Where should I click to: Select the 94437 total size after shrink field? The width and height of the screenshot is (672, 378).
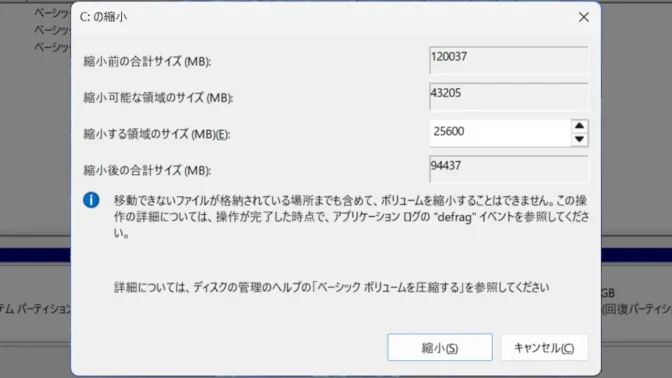pyautogui.click(x=509, y=169)
